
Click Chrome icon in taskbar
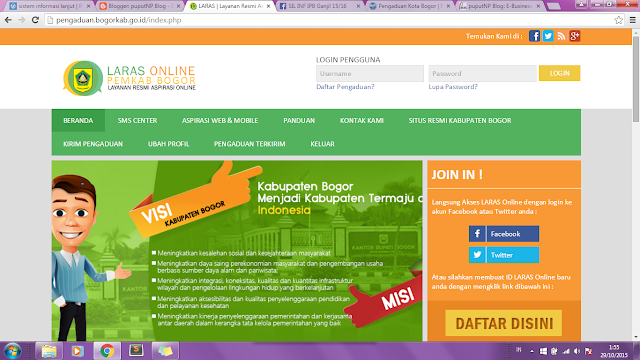107,351
